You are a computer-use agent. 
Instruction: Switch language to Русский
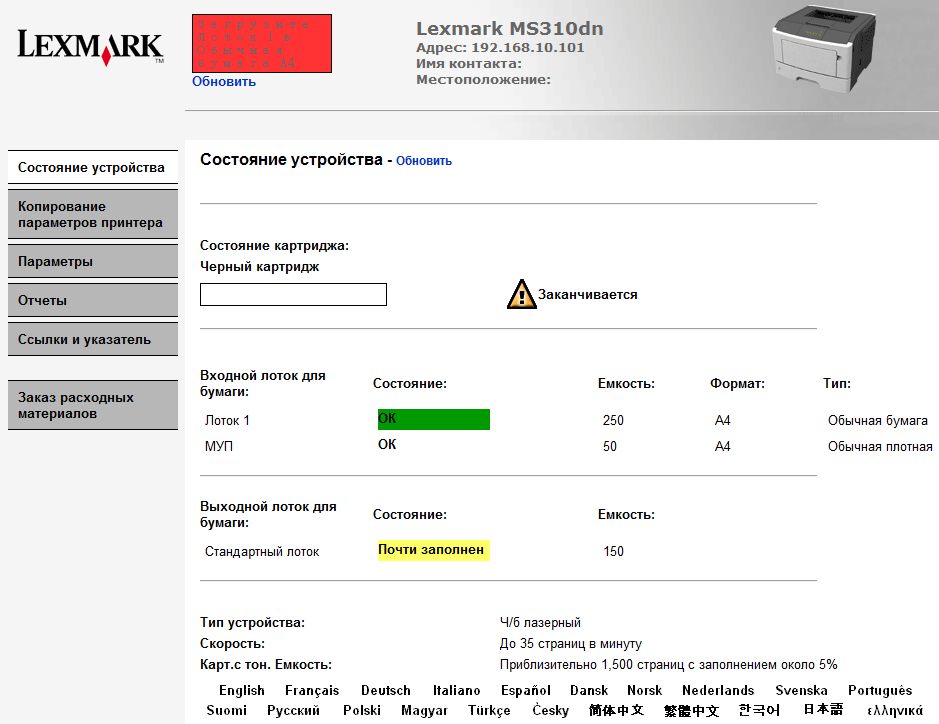293,710
